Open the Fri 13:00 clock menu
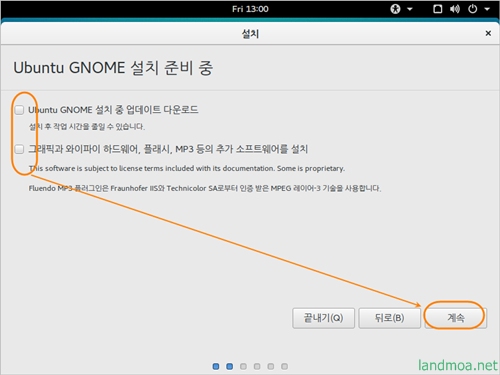The width and height of the screenshot is (500, 375). (250, 9)
